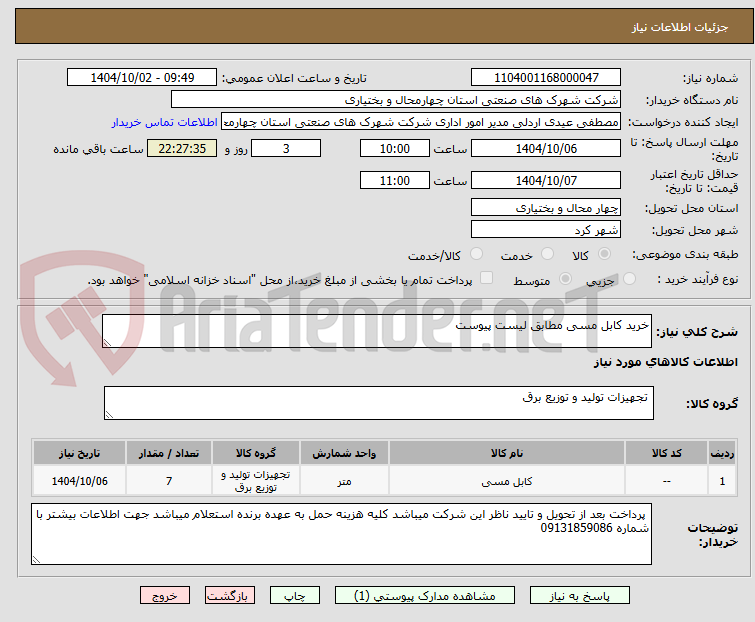Select the جزیی purchase type radio
This screenshot has height=622, width=755.
click(629, 279)
